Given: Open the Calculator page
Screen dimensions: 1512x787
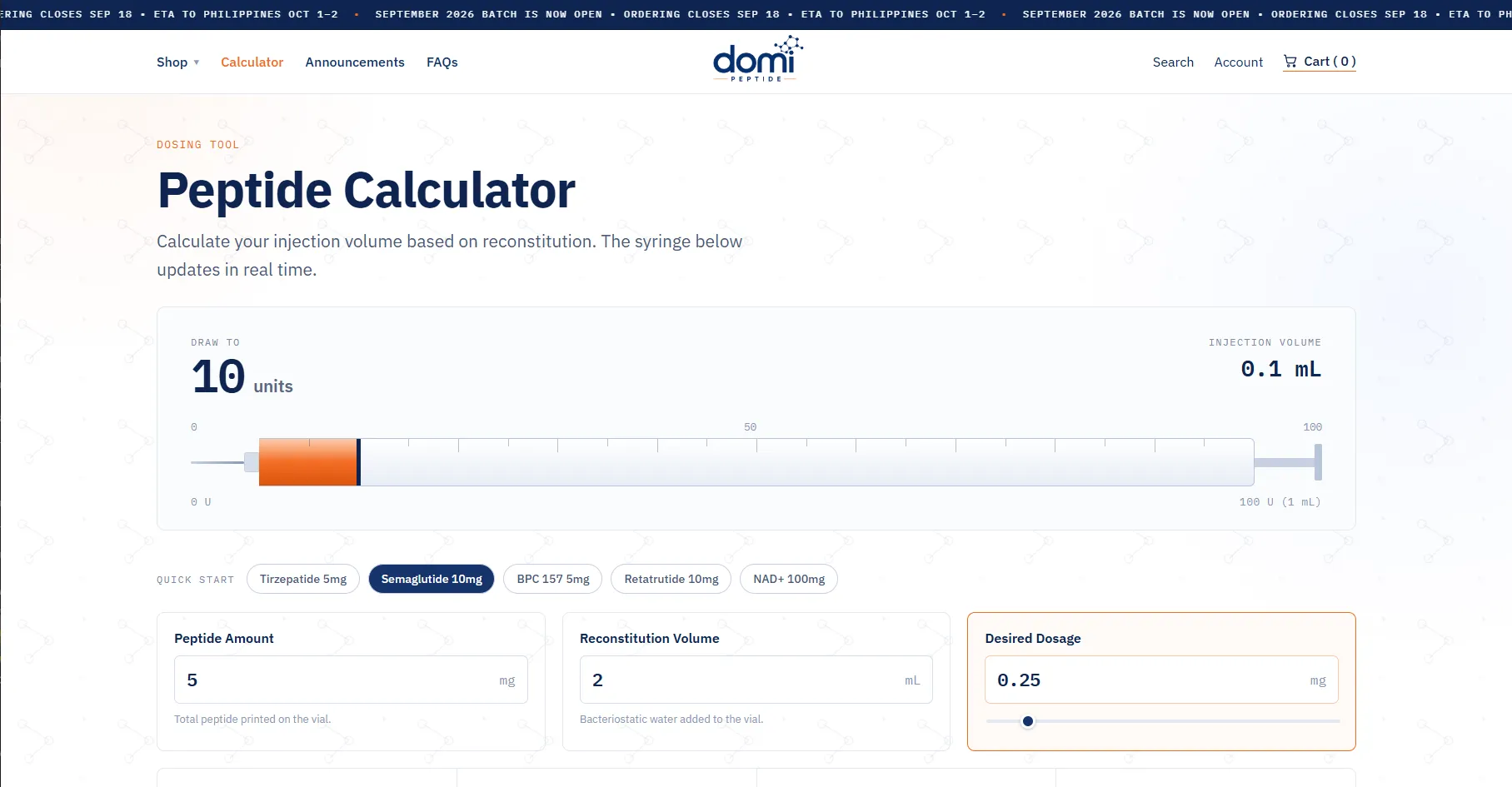Looking at the screenshot, I should coord(252,62).
